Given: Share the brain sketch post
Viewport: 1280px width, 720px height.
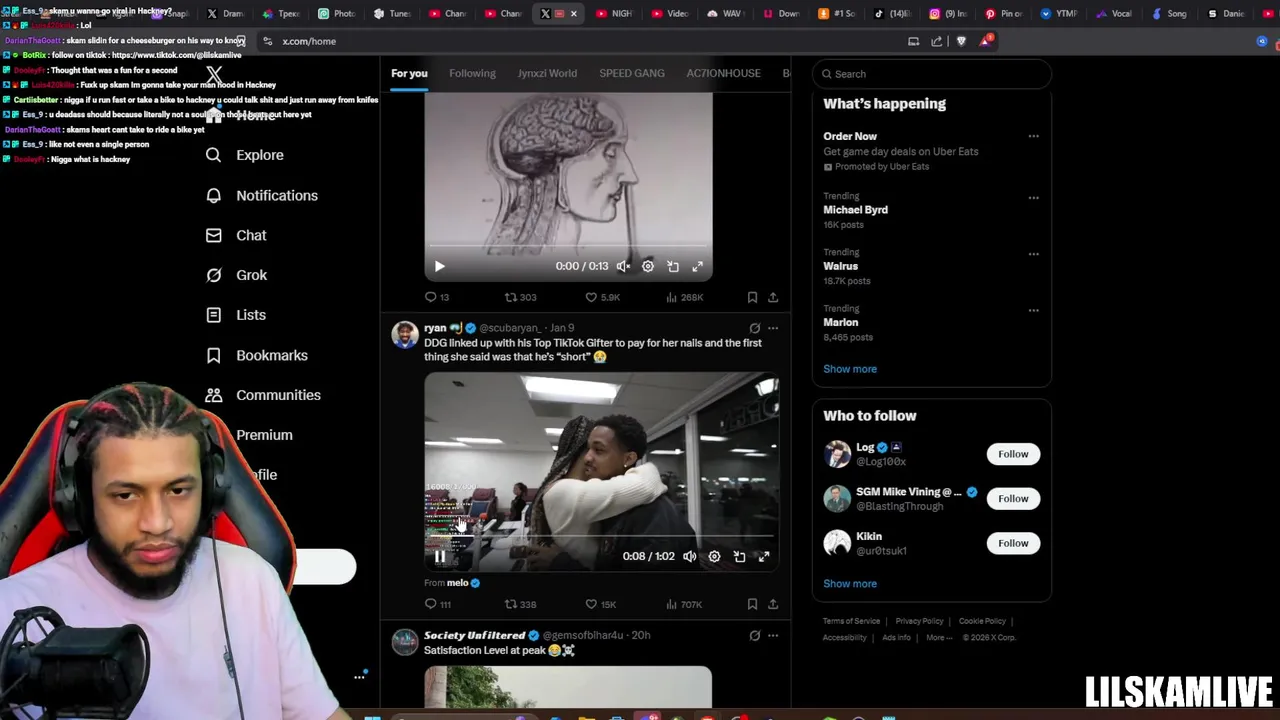Looking at the screenshot, I should click(x=773, y=297).
